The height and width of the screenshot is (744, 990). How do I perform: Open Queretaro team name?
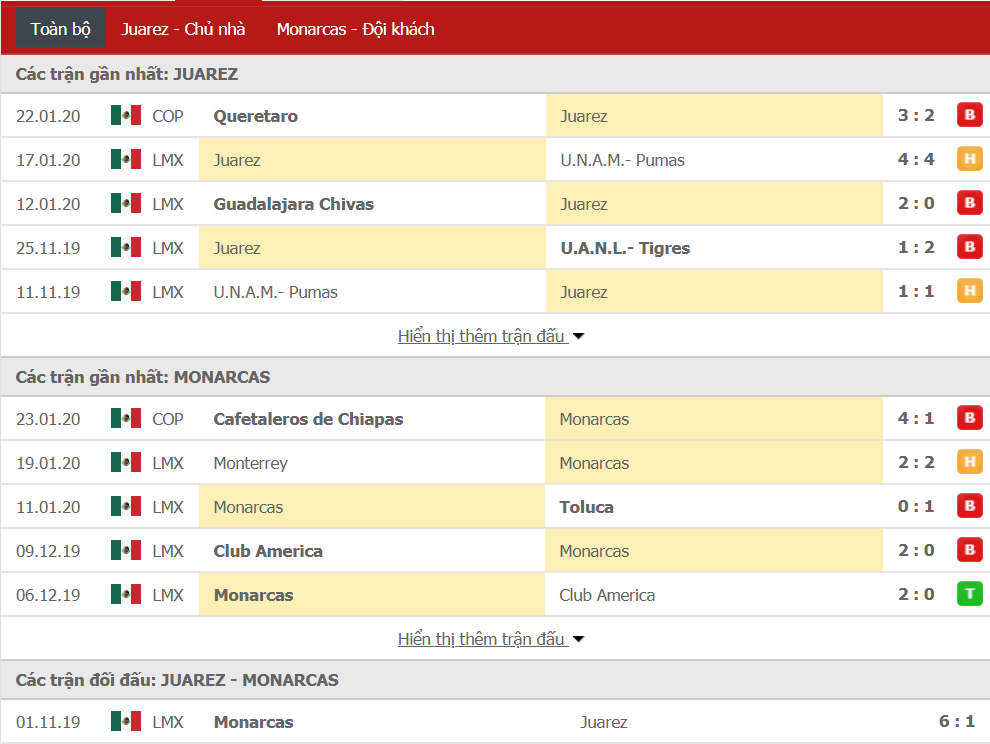click(256, 116)
